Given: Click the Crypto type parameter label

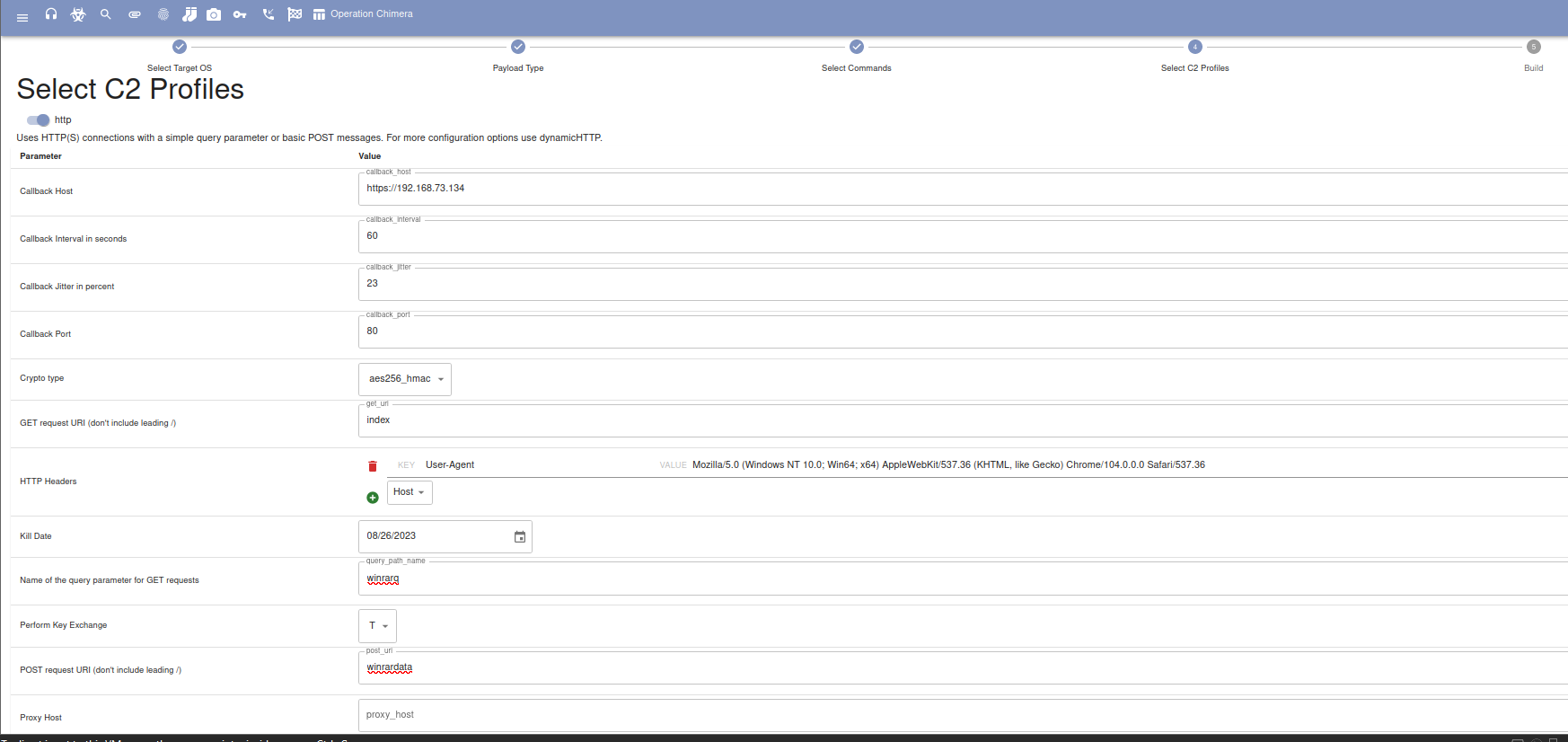Looking at the screenshot, I should [42, 378].
